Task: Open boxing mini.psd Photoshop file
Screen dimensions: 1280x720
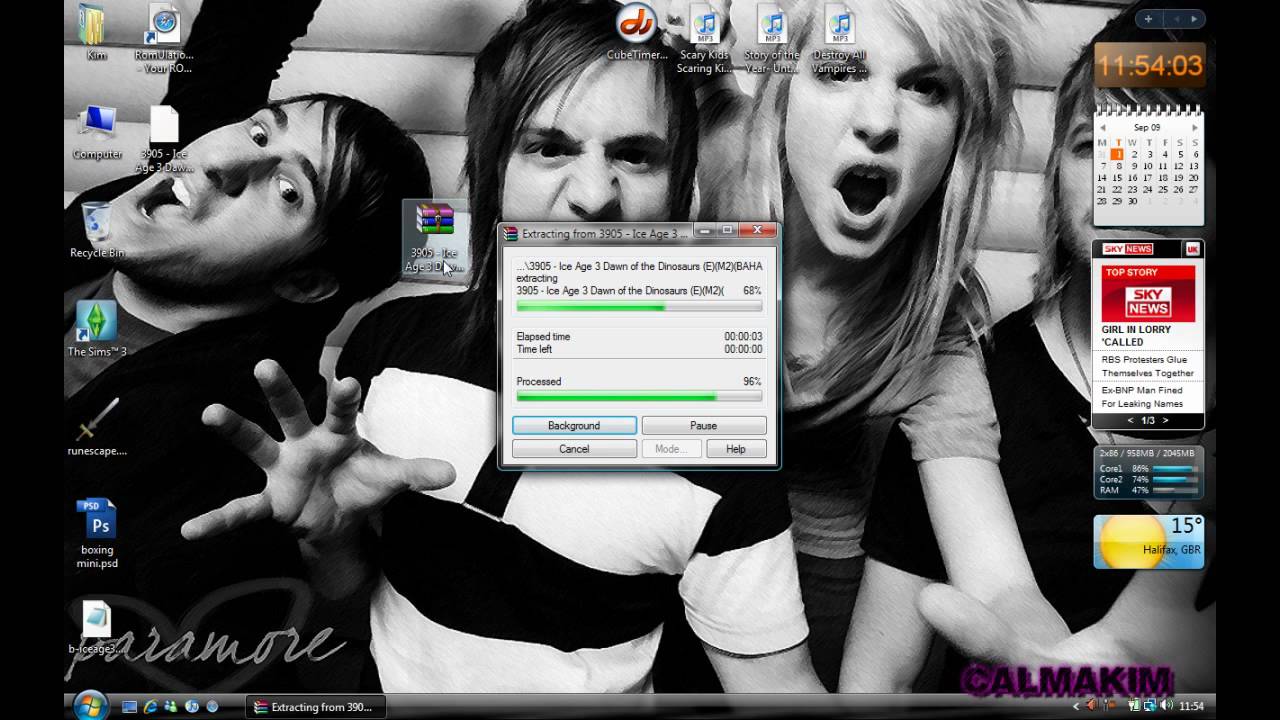Action: coord(97,533)
